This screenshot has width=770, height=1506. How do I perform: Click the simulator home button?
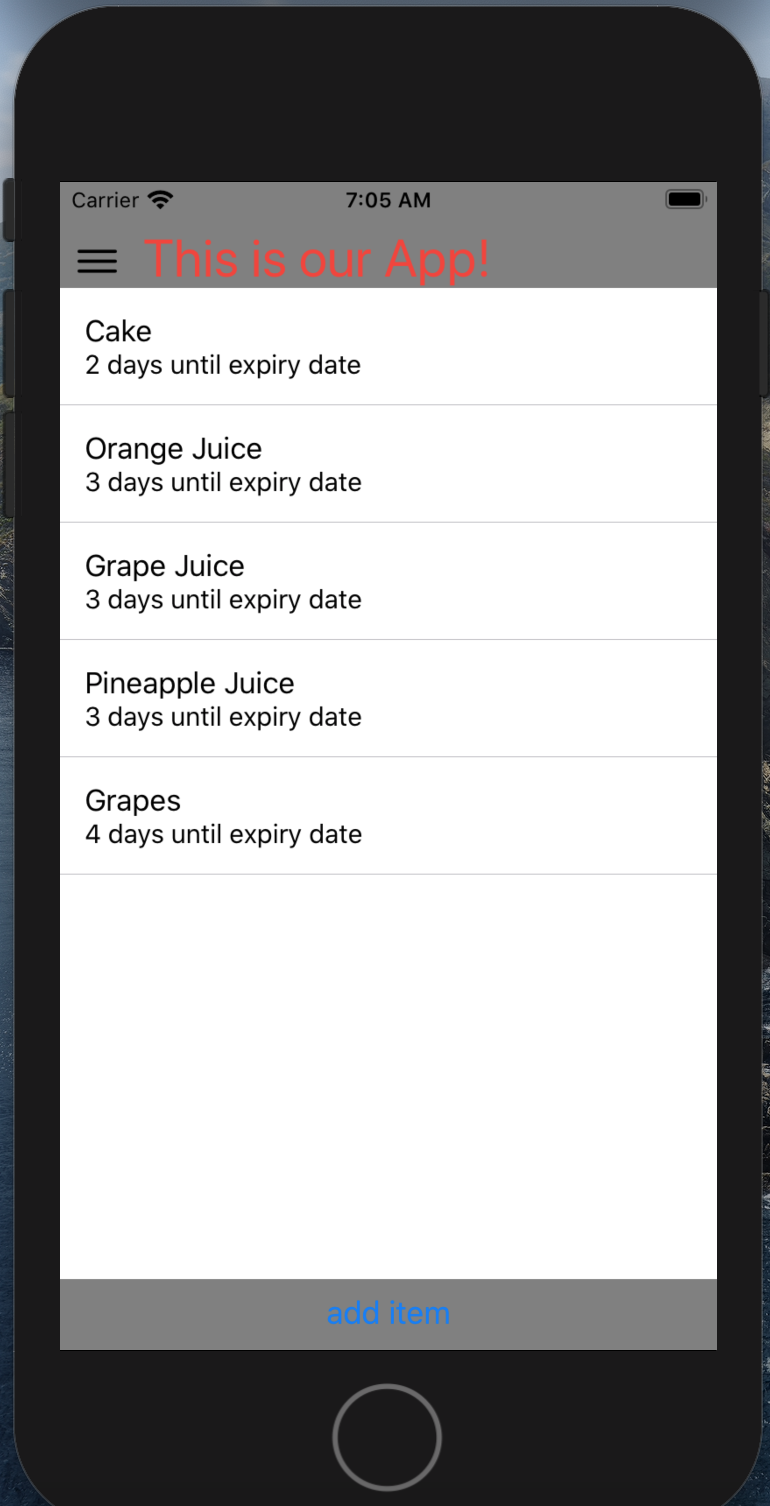[x=387, y=1438]
